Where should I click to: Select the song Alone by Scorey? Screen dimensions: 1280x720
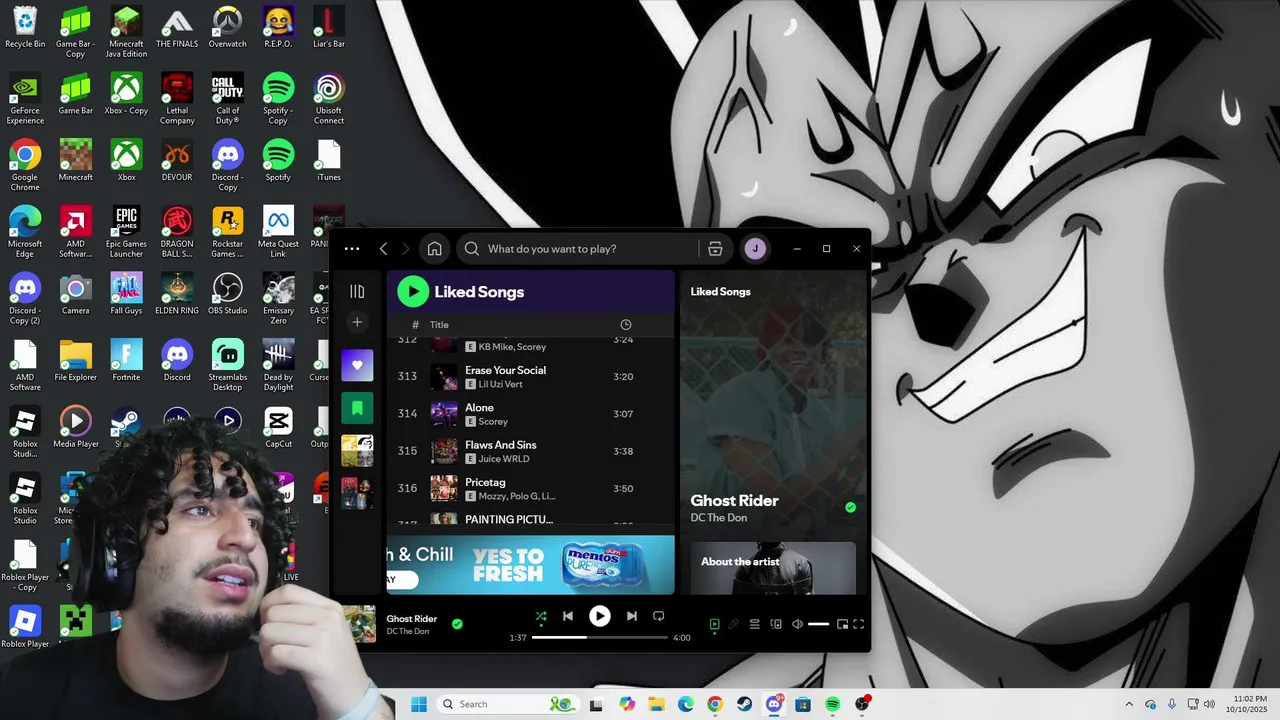531,414
